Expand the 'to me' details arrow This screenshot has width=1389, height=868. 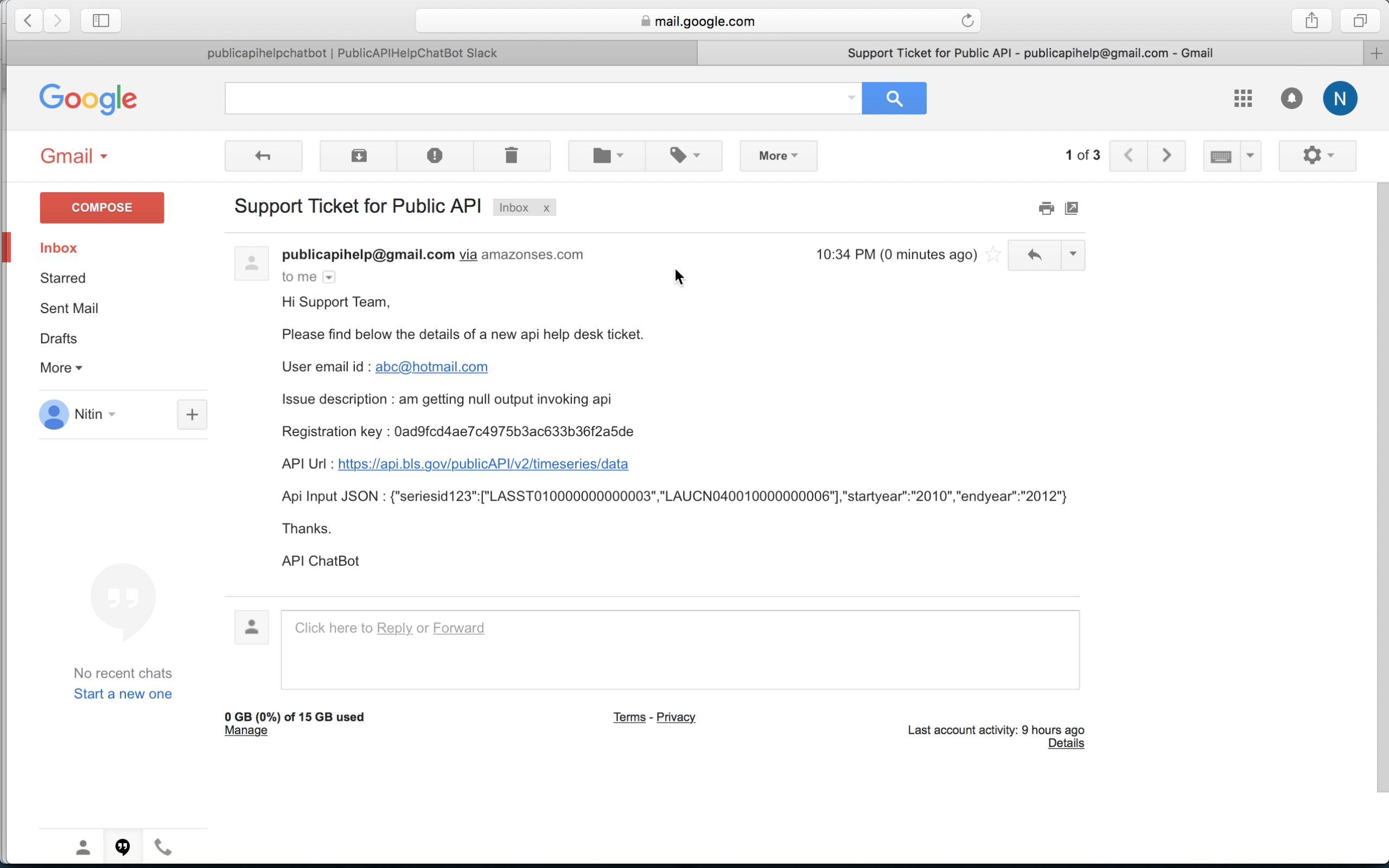(x=329, y=277)
